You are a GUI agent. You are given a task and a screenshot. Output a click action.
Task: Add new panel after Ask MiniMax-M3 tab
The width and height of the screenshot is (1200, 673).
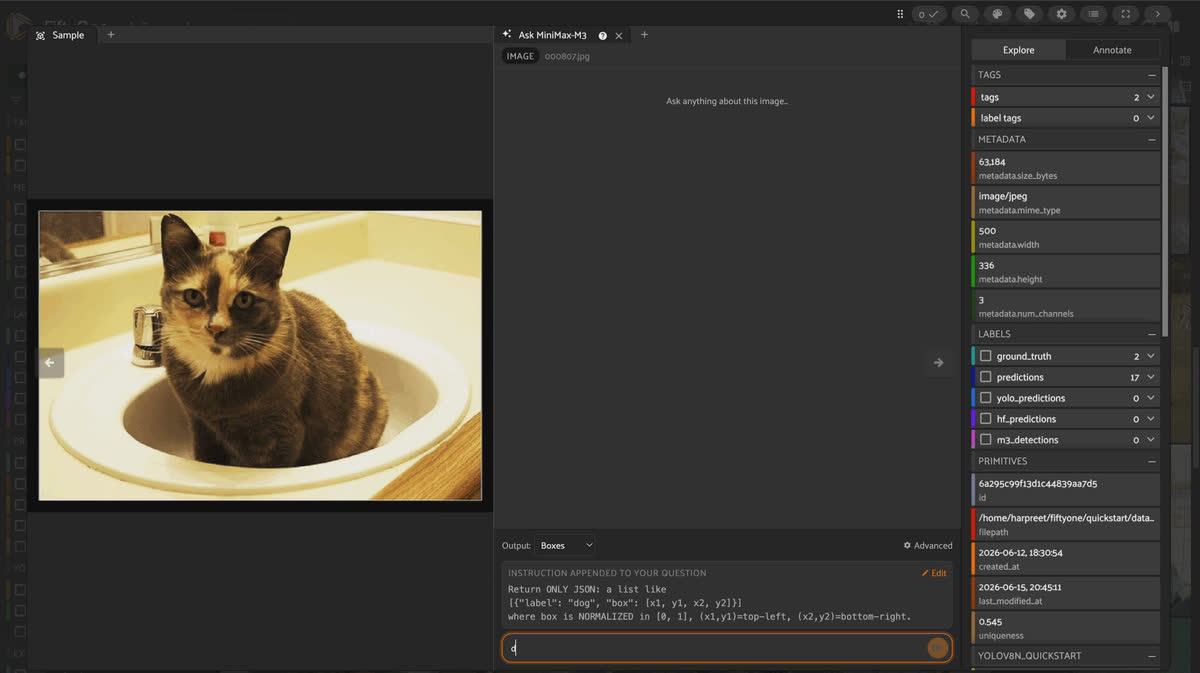[x=644, y=35]
